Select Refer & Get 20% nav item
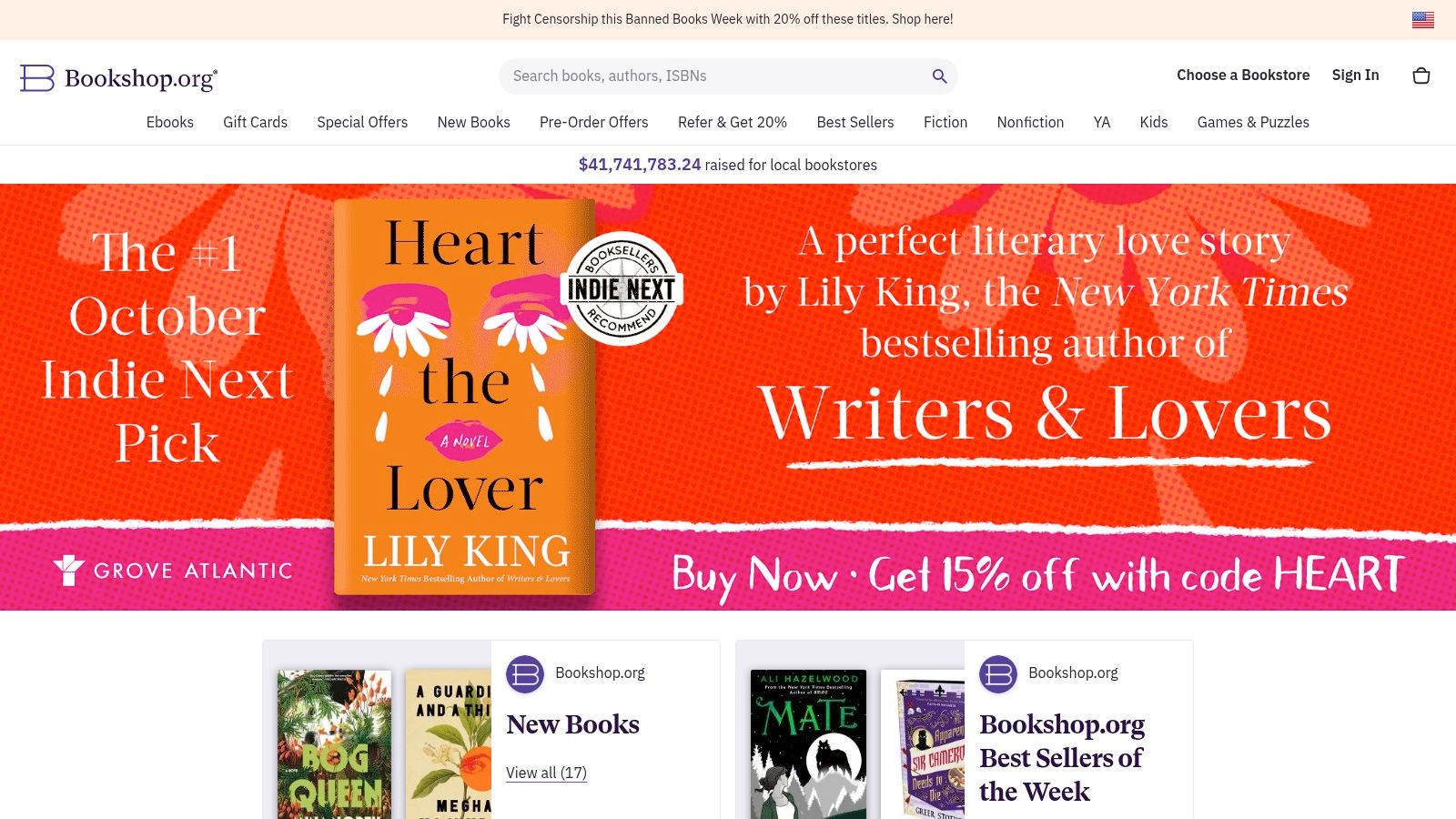This screenshot has width=1456, height=819. pos(733,122)
